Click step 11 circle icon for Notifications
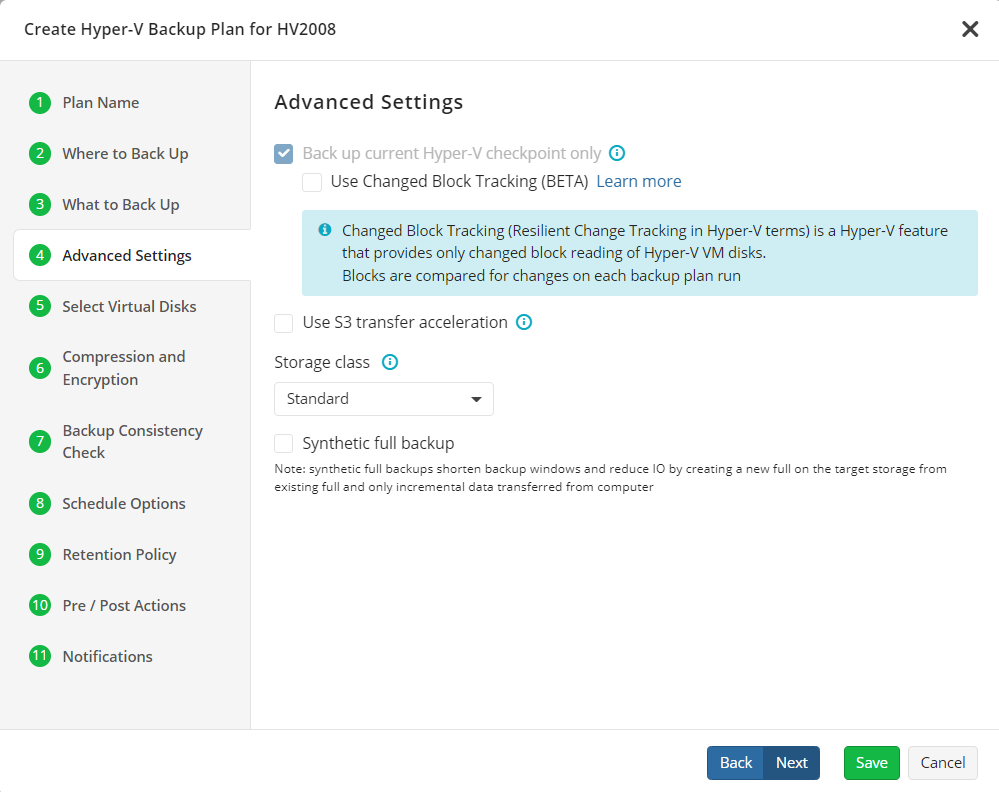This screenshot has width=999, height=792. click(x=40, y=656)
